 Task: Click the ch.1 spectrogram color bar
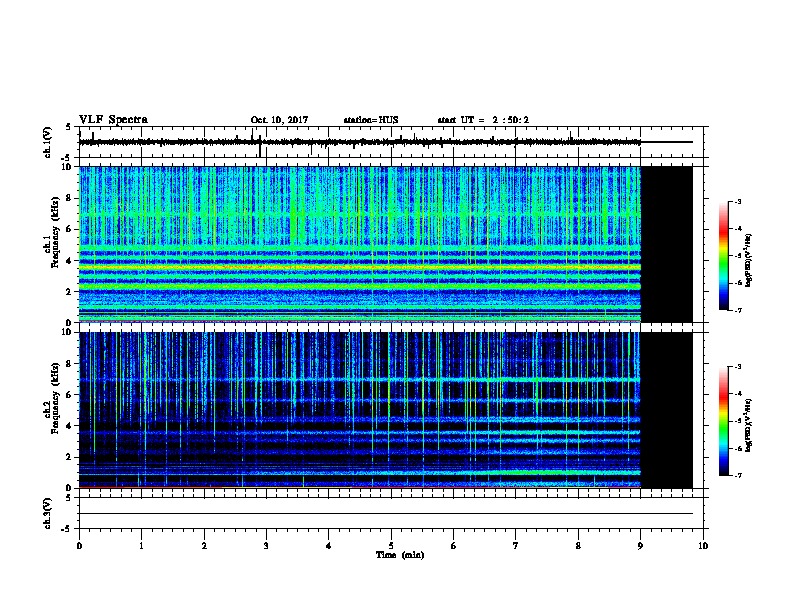pyautogui.click(x=724, y=256)
